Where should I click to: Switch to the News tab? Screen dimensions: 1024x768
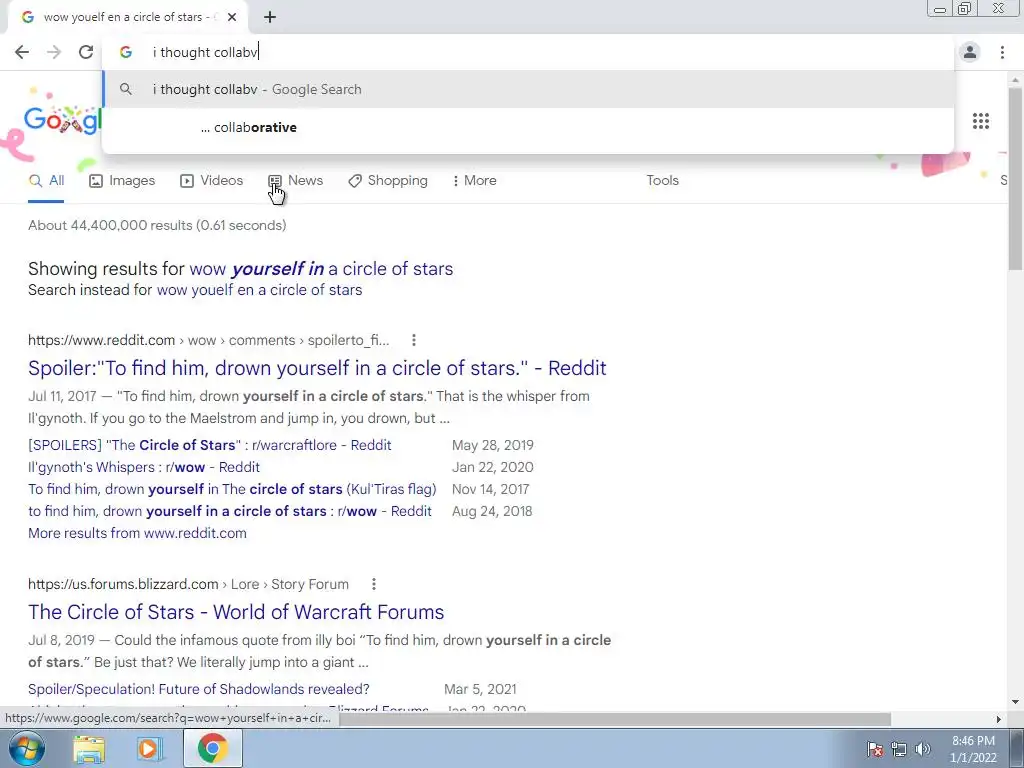coord(295,181)
